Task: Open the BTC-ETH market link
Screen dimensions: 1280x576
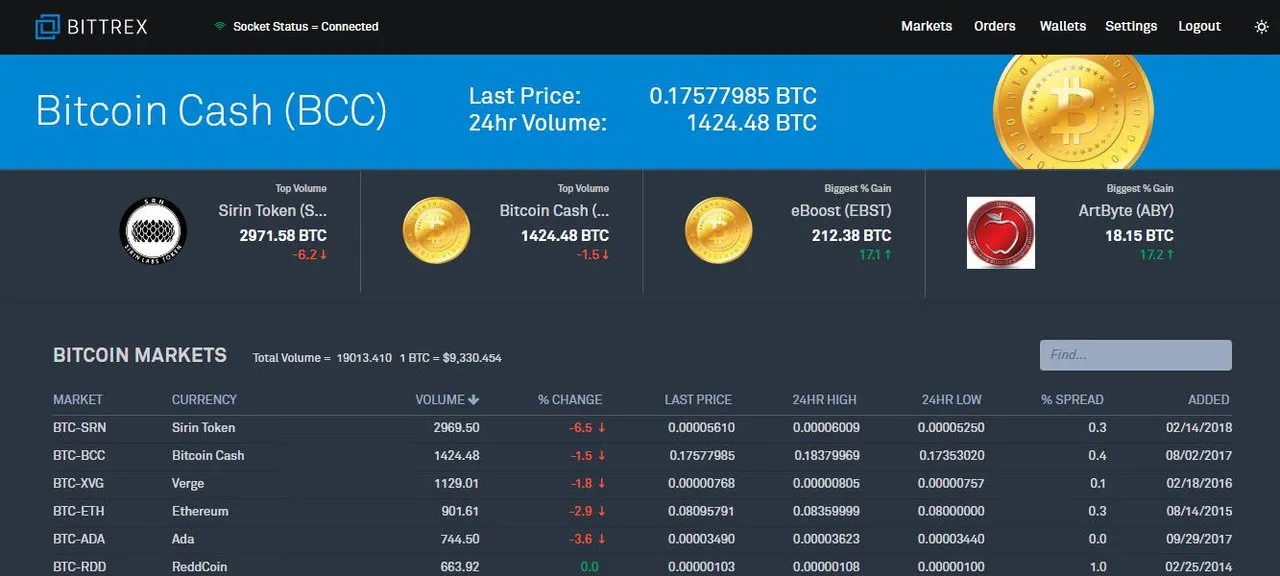Action: tap(78, 511)
